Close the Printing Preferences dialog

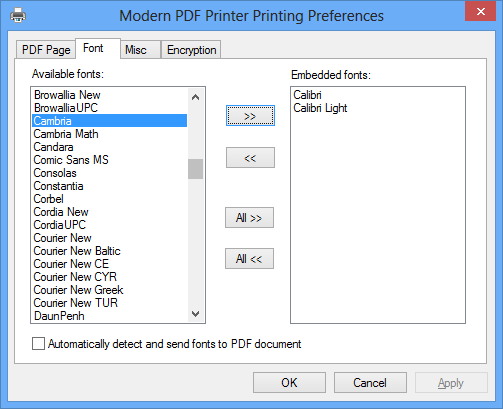click(481, 12)
